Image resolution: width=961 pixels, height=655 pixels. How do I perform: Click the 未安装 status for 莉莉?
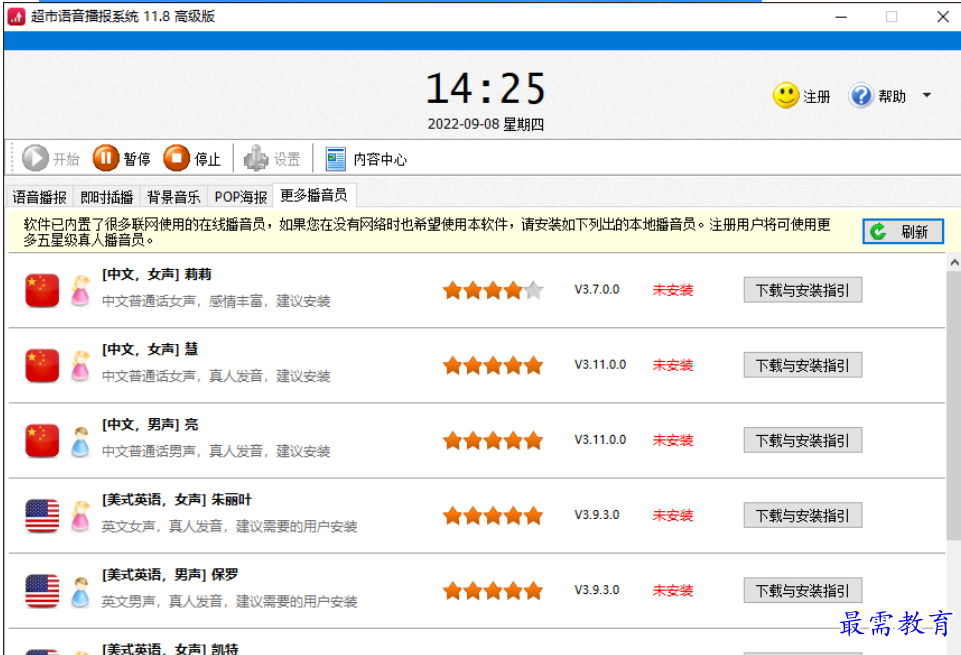[x=673, y=290]
